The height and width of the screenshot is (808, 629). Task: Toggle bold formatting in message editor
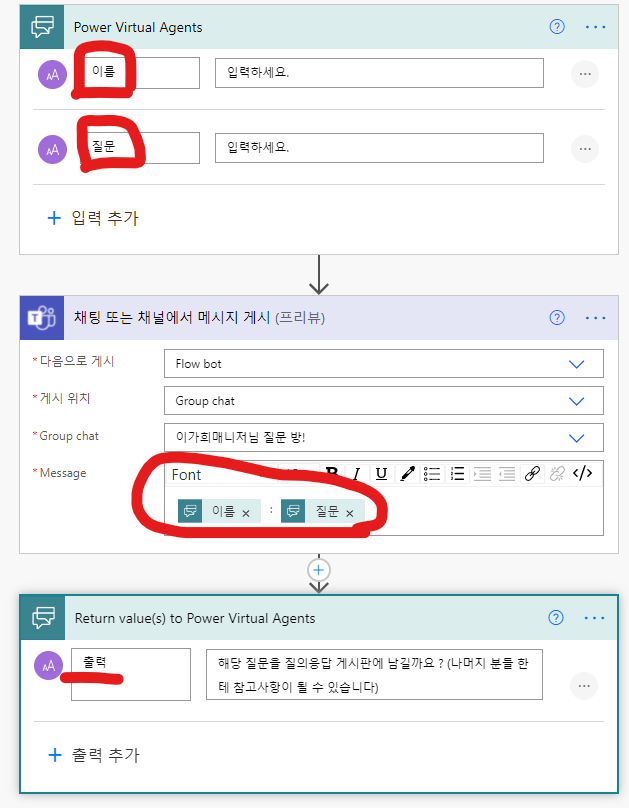(x=332, y=474)
